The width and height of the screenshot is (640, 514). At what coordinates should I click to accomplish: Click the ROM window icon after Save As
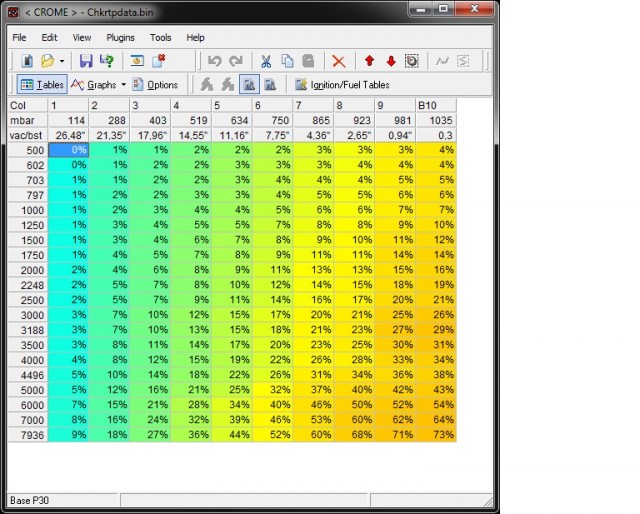[x=137, y=61]
